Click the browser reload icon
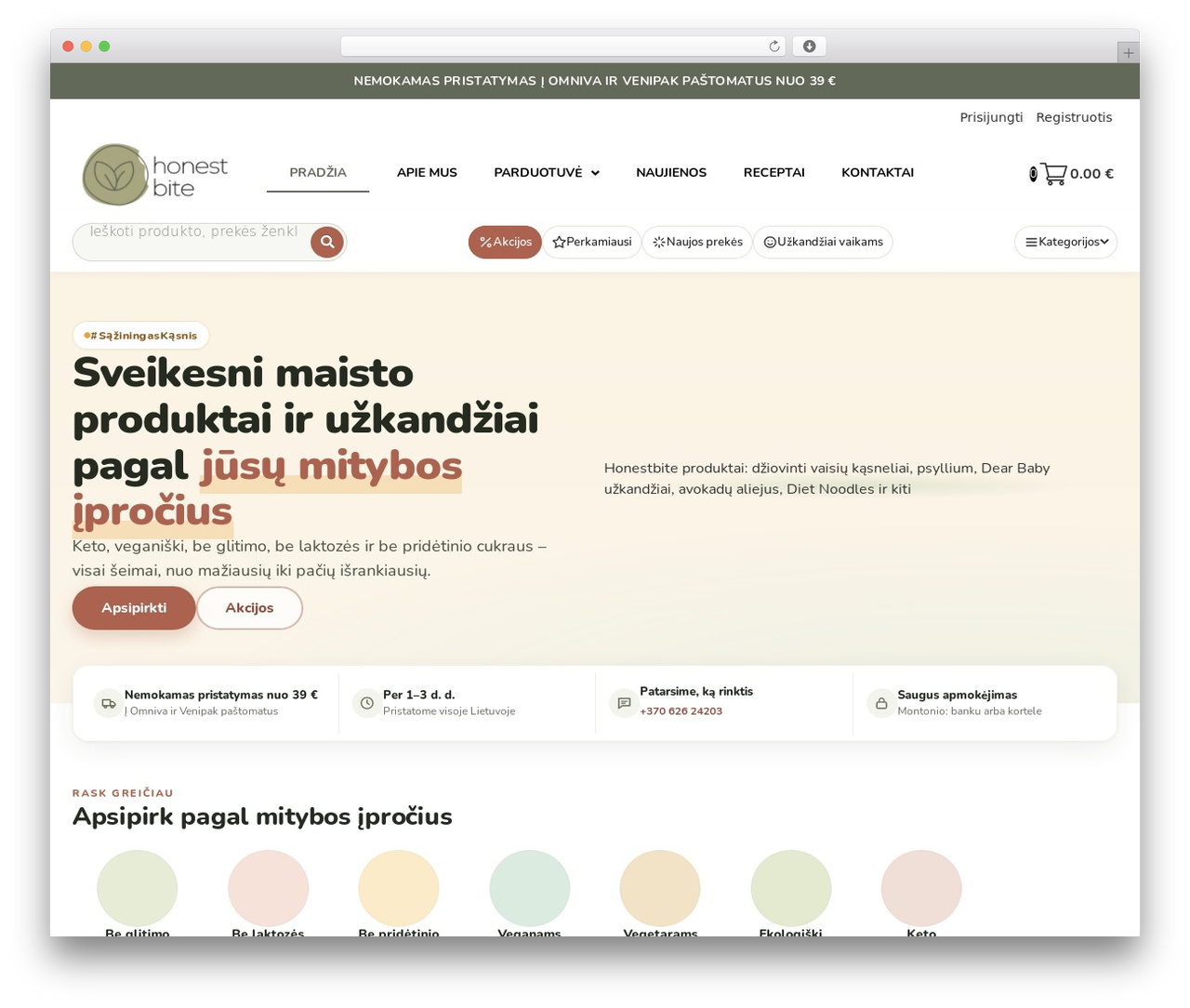1190x1008 pixels. (x=774, y=46)
